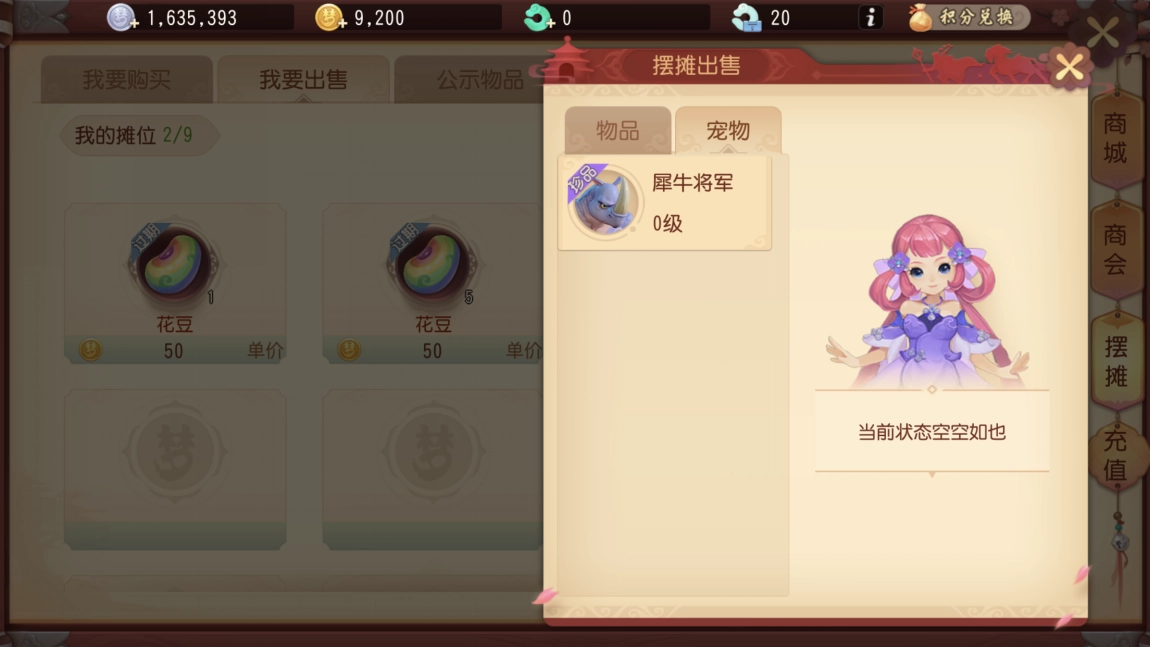
Task: Switch to the 我要购买 tab
Action: coord(127,79)
